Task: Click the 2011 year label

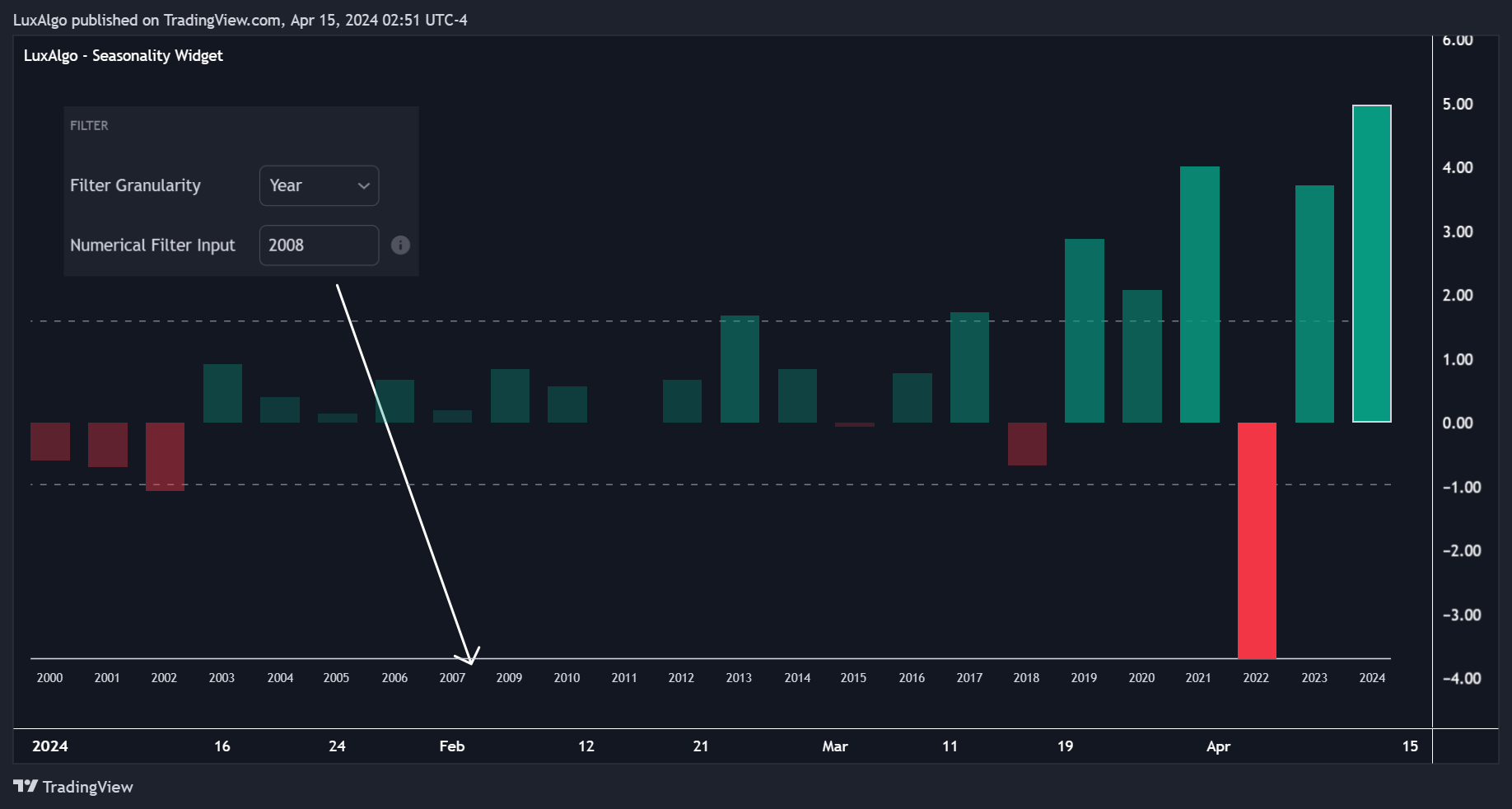Action: (x=624, y=677)
